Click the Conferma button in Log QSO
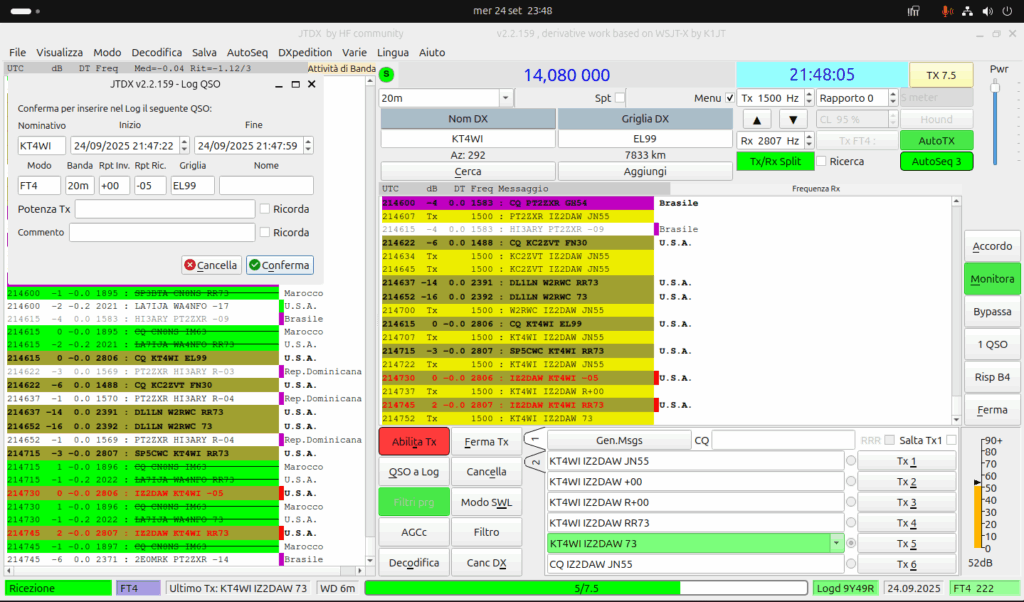The image size is (1024, 602). point(280,265)
